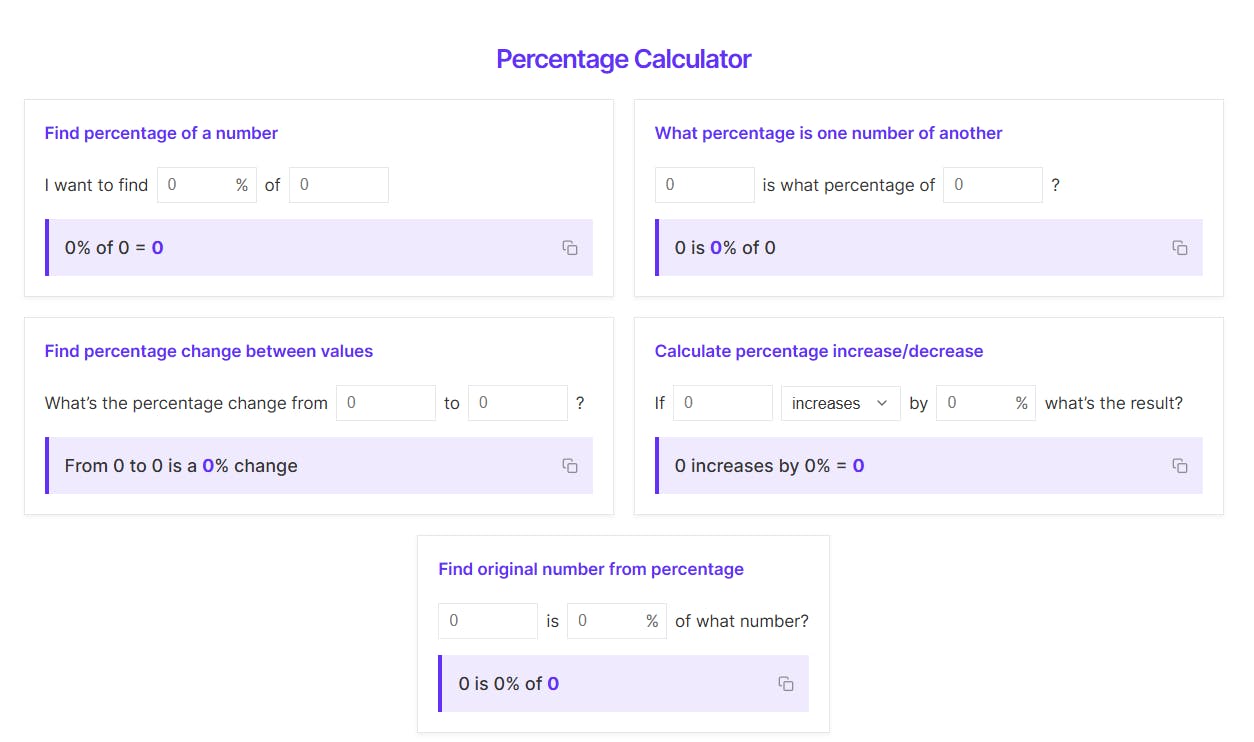Click the 'Percentage Calculator' heading
This screenshot has height=742, width=1254.
624,59
